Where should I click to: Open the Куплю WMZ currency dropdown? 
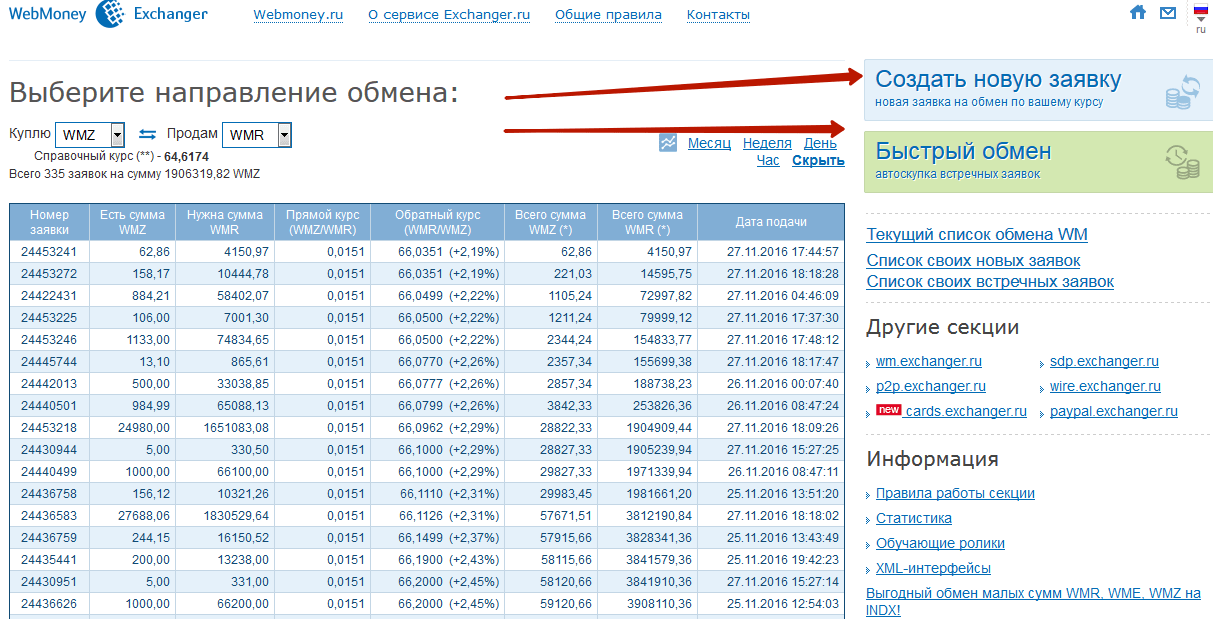coord(90,134)
